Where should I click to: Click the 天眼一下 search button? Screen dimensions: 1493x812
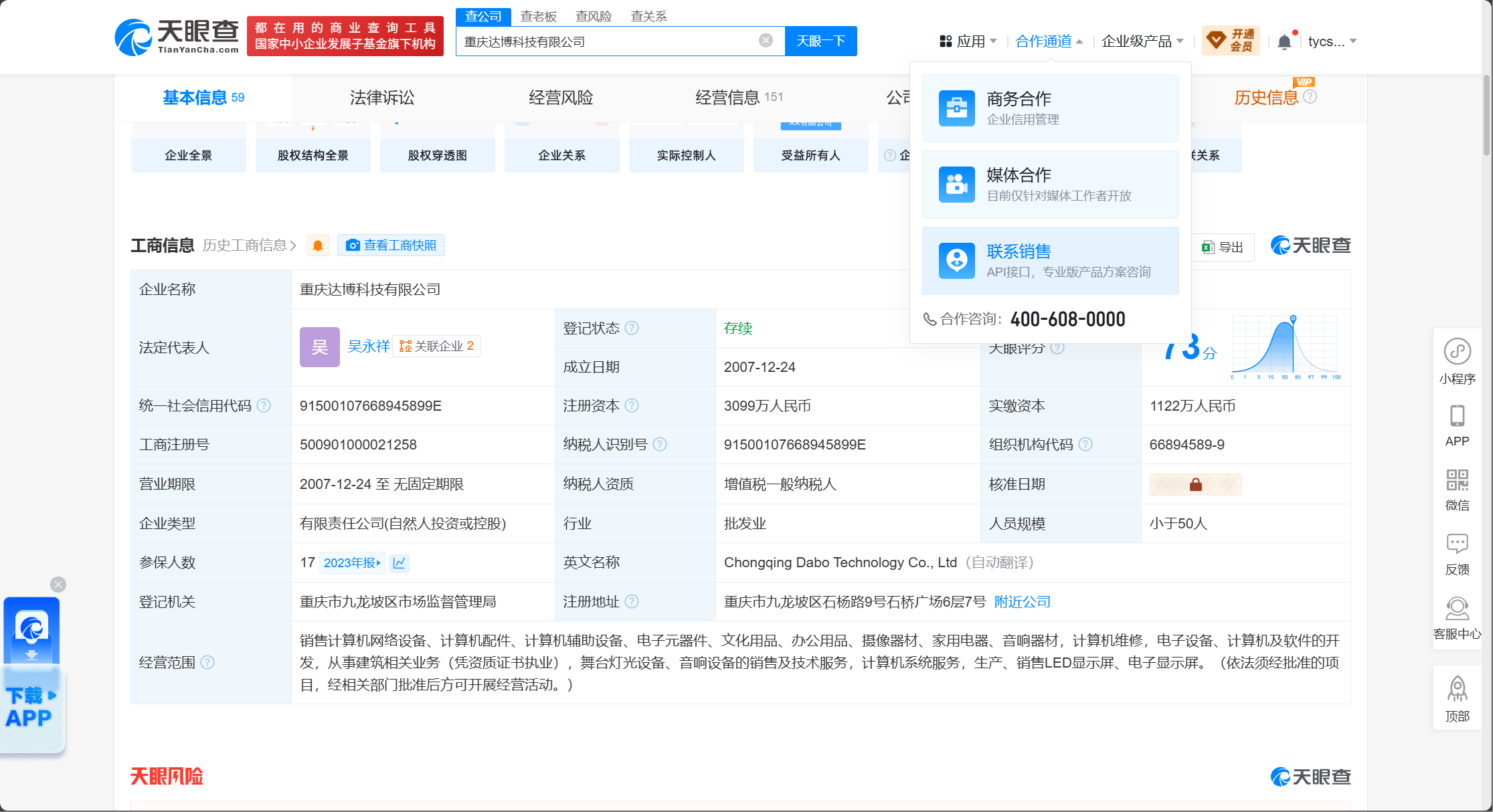pyautogui.click(x=820, y=41)
